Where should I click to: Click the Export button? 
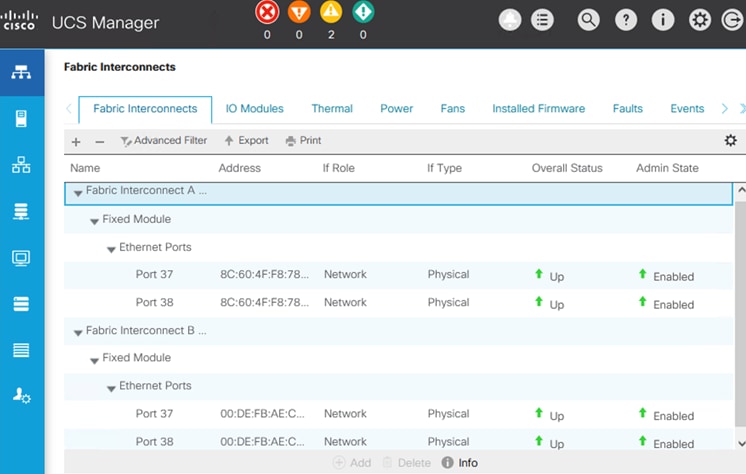point(246,141)
